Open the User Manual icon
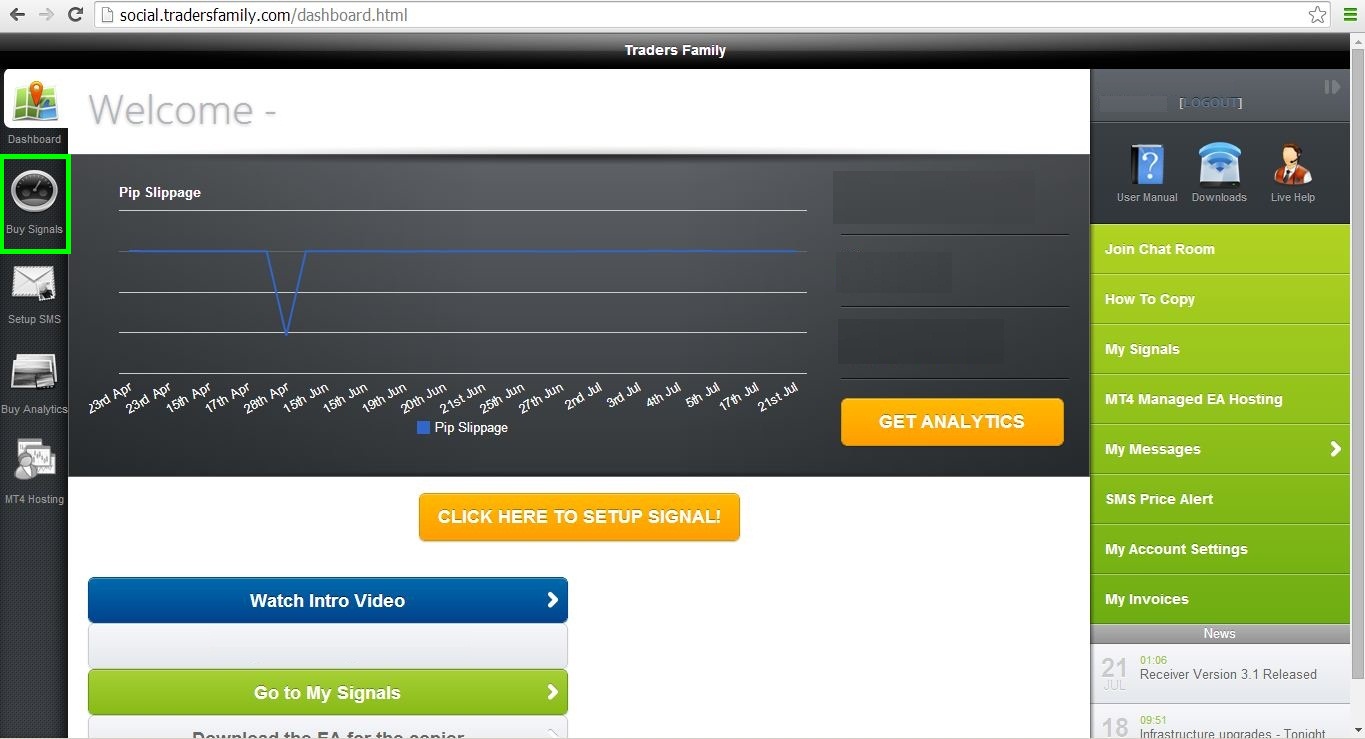Viewport: 1365px width, 739px height. coord(1147,164)
